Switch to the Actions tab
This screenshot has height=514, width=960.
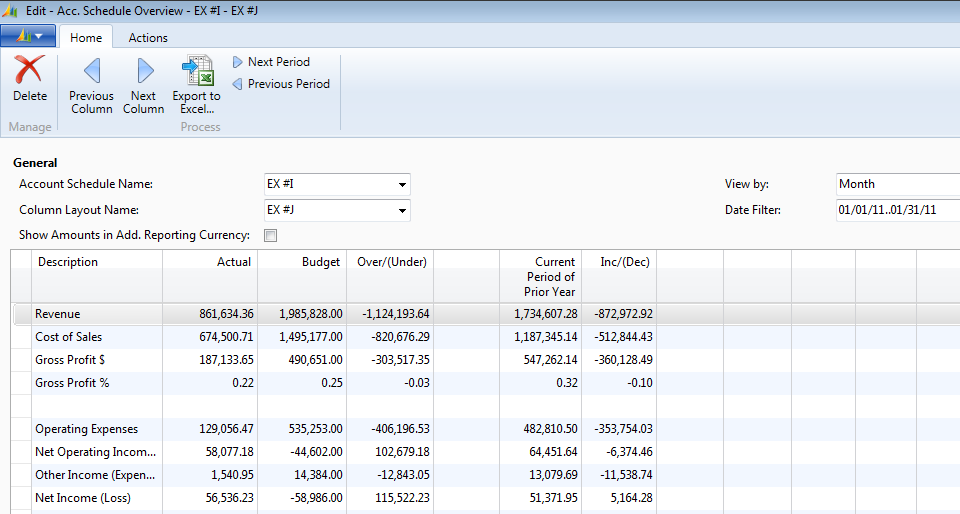click(148, 38)
